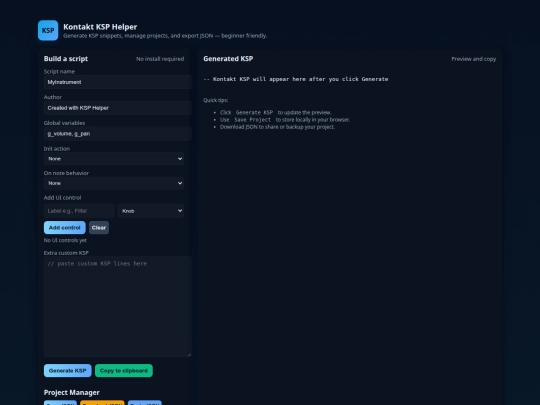Expand the On note behavior dropdown
The height and width of the screenshot is (405, 540).
coord(114,183)
